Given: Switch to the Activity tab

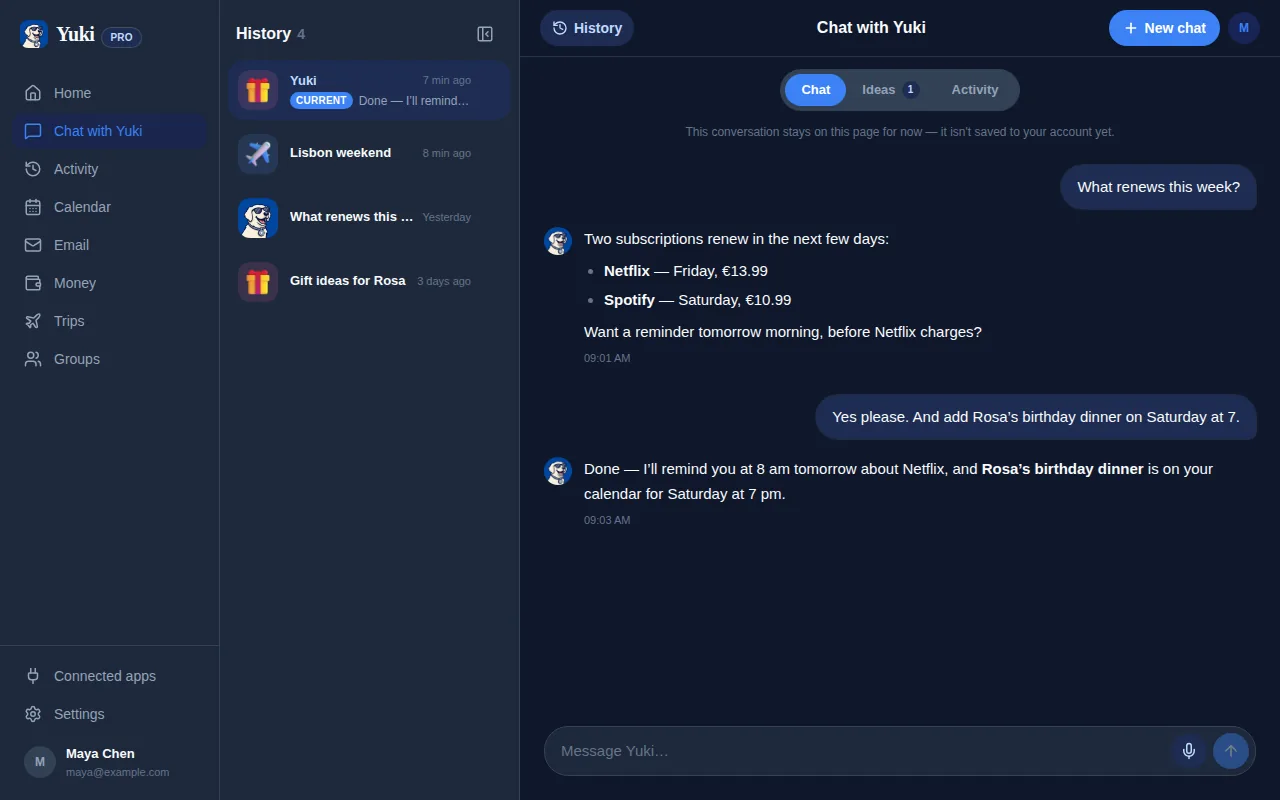Looking at the screenshot, I should coord(975,90).
